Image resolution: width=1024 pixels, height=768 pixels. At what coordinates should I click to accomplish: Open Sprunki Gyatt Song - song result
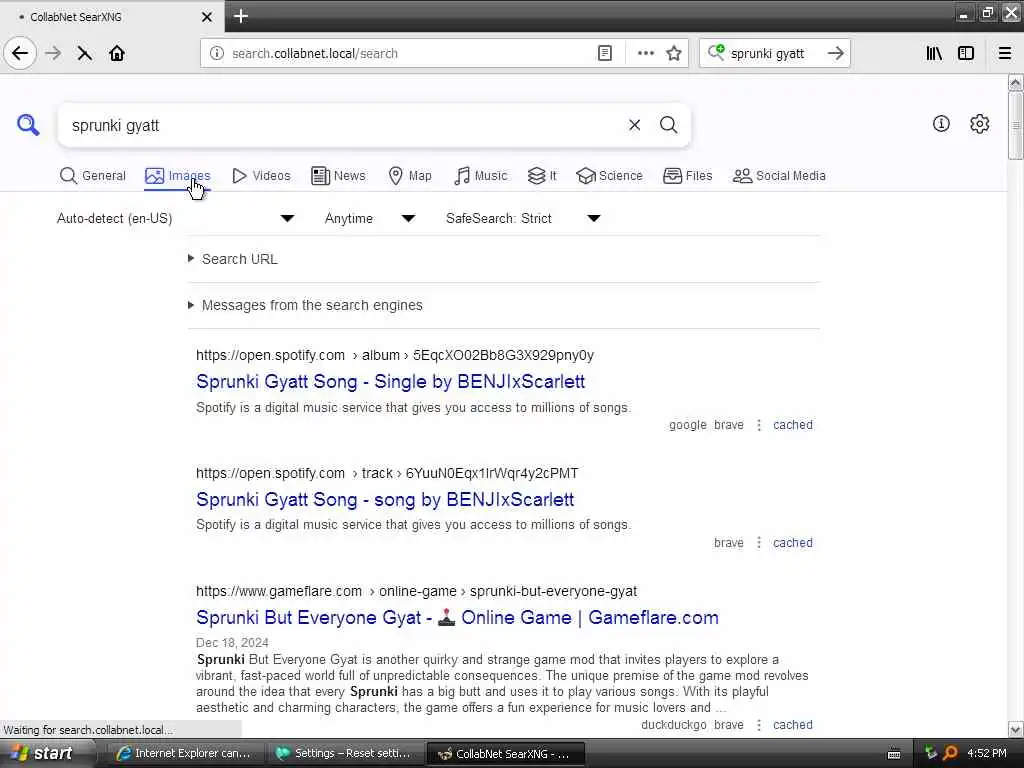[385, 500]
